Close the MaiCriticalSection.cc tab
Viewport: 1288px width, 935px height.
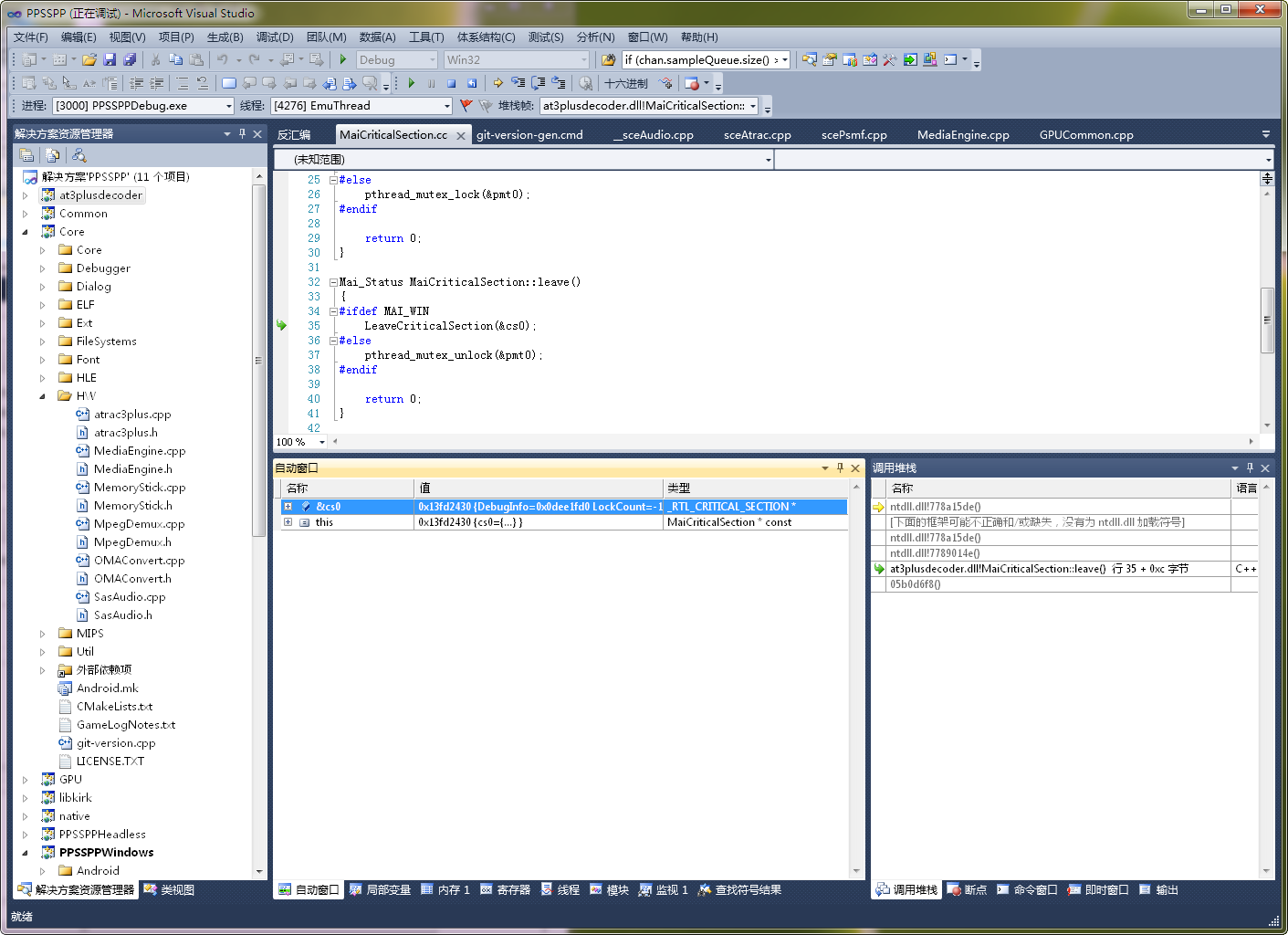pos(461,136)
